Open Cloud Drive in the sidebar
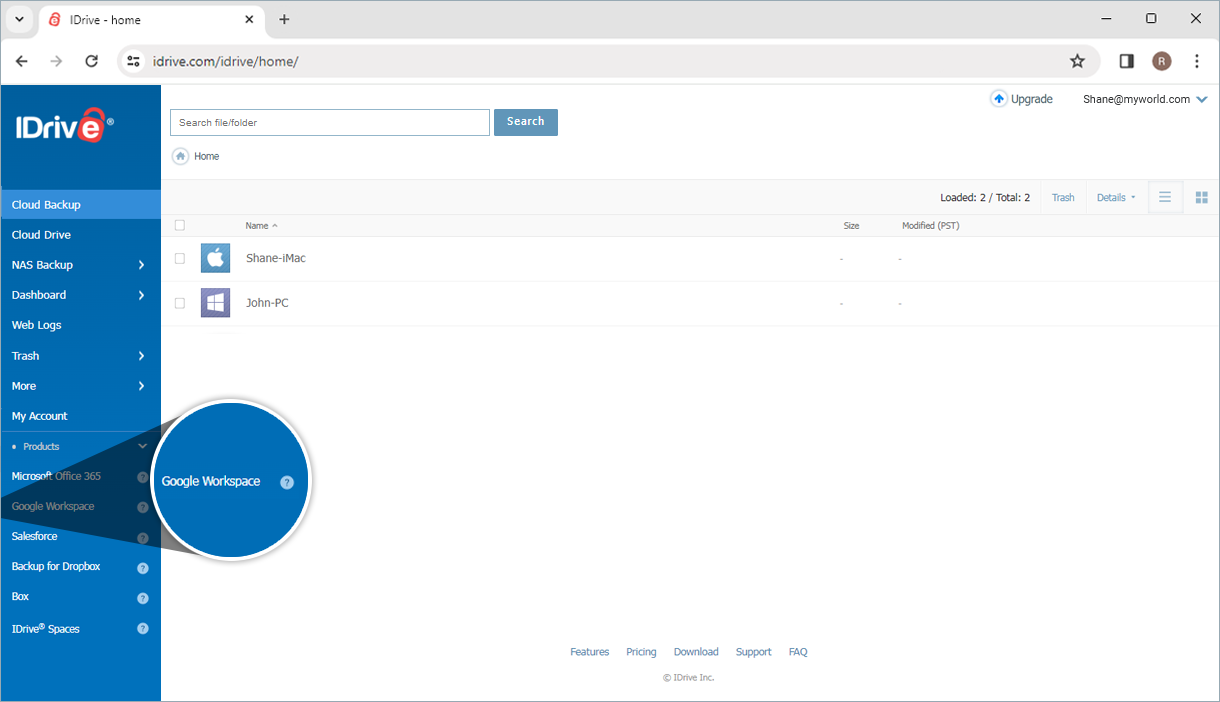Screen dimensions: 1220x702 41,235
